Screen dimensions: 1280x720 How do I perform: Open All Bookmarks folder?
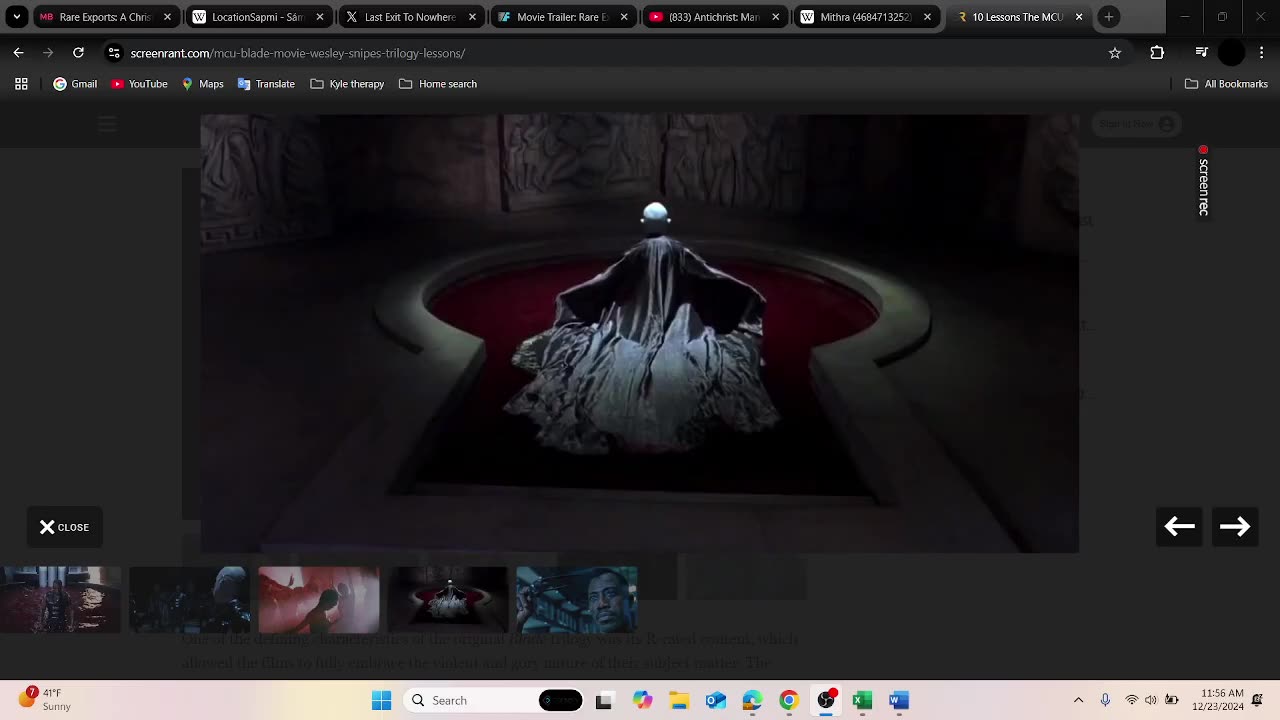point(1226,84)
